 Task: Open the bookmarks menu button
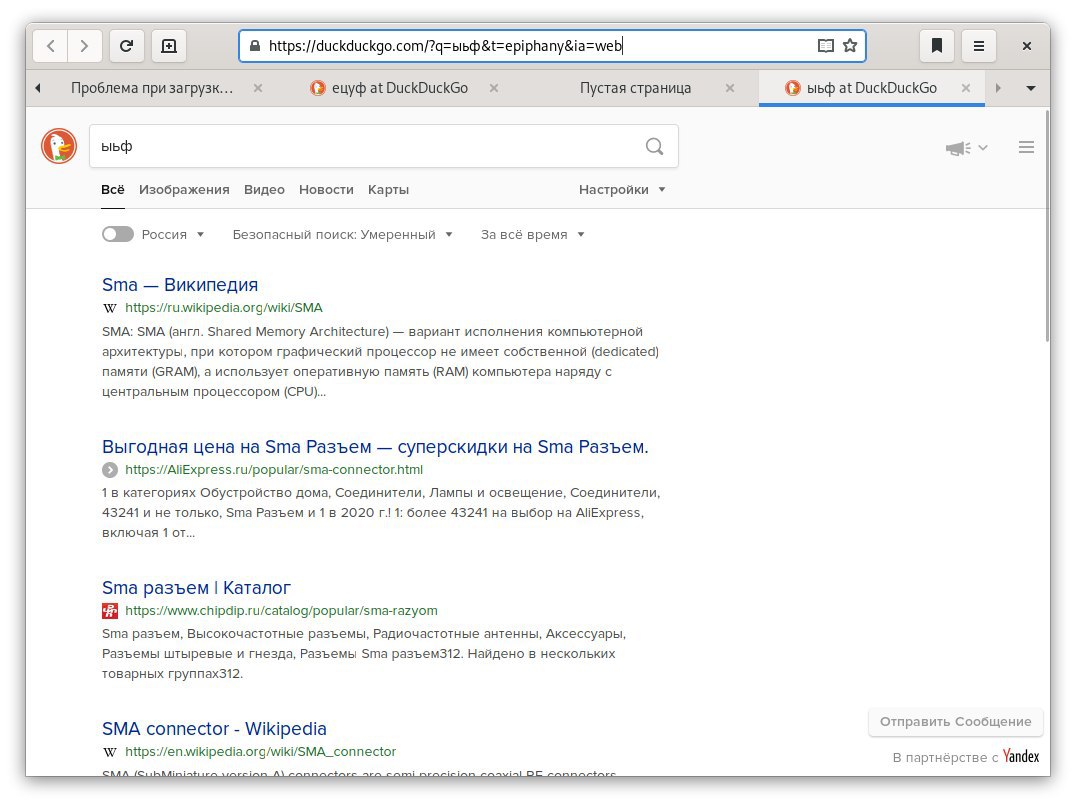click(x=937, y=46)
